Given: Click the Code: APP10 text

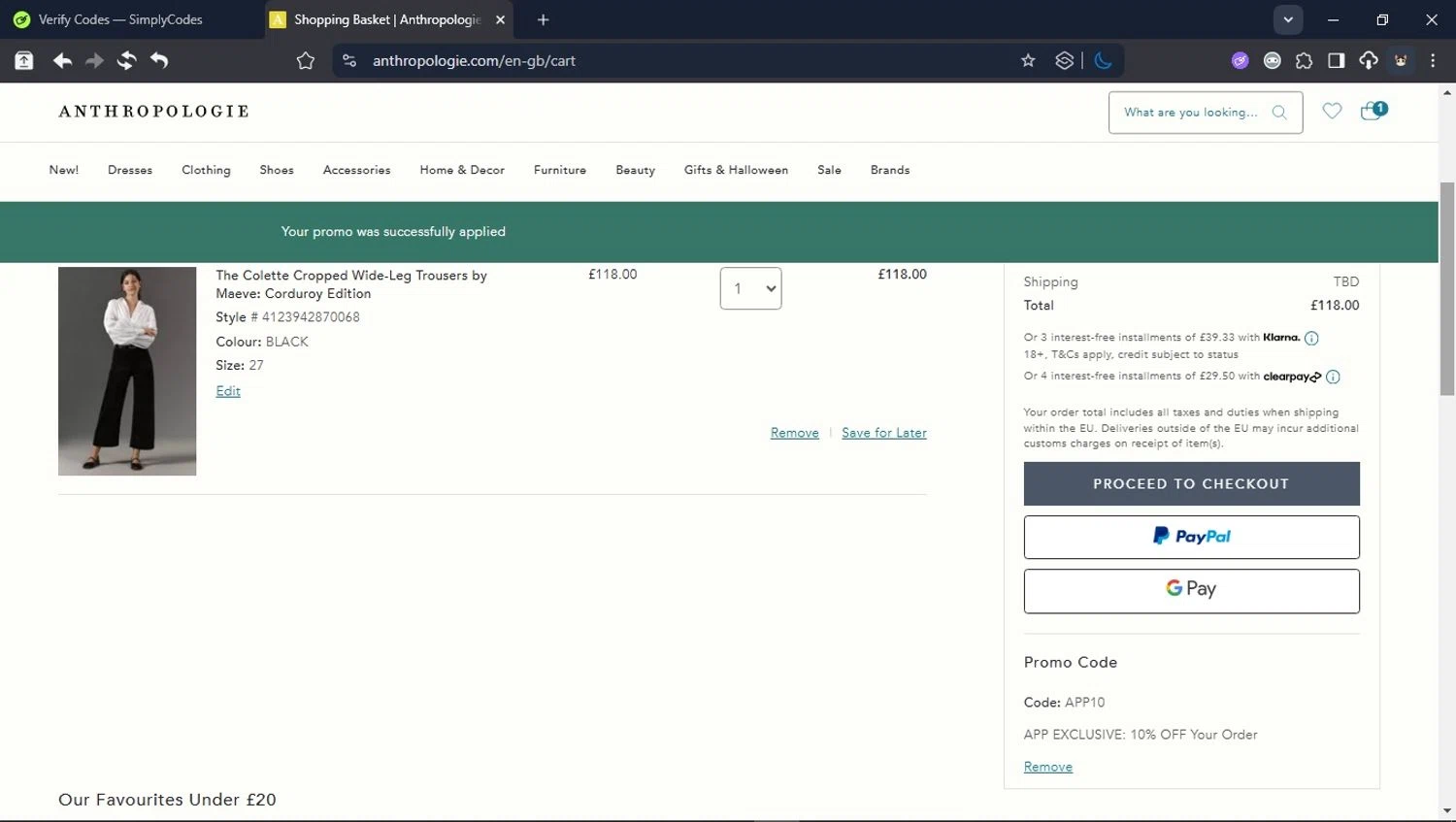Looking at the screenshot, I should tap(1064, 703).
